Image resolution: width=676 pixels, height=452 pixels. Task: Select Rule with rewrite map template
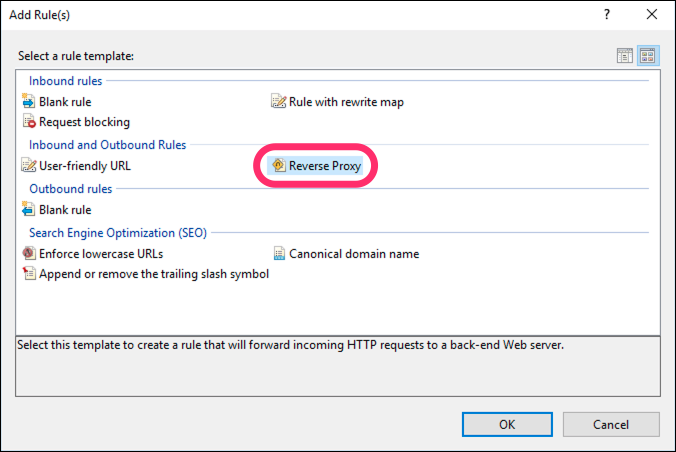(345, 102)
